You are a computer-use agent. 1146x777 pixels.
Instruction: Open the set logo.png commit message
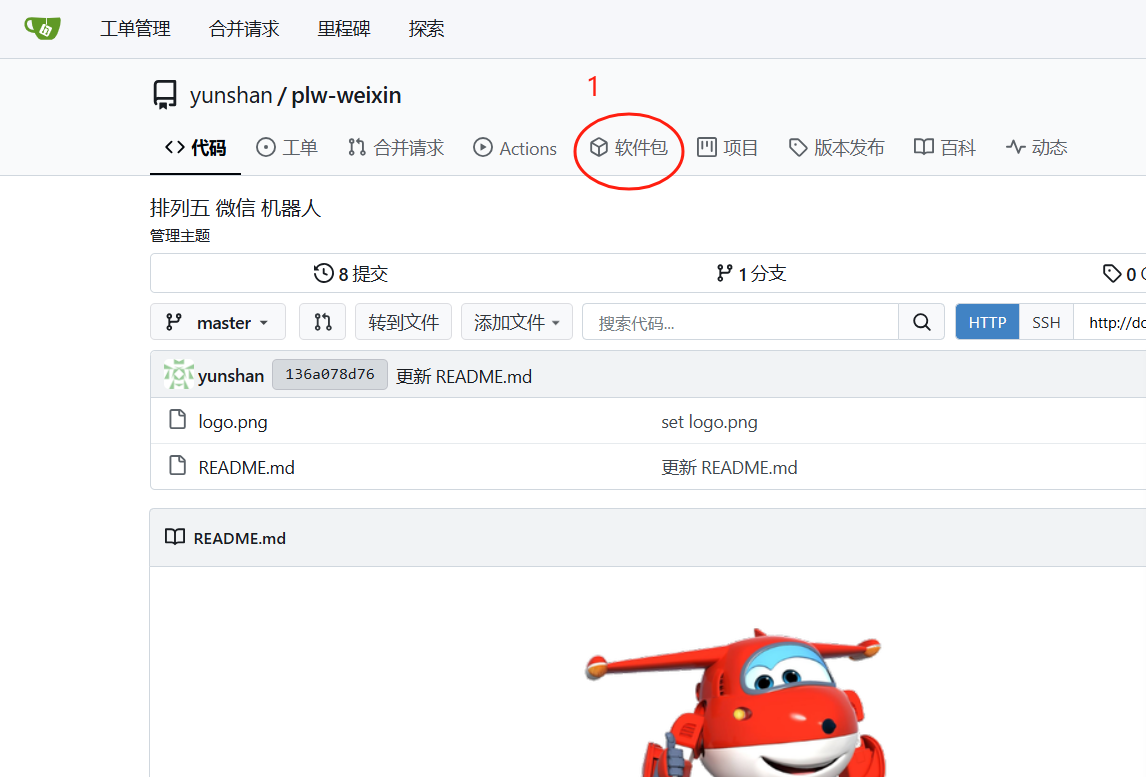click(710, 422)
